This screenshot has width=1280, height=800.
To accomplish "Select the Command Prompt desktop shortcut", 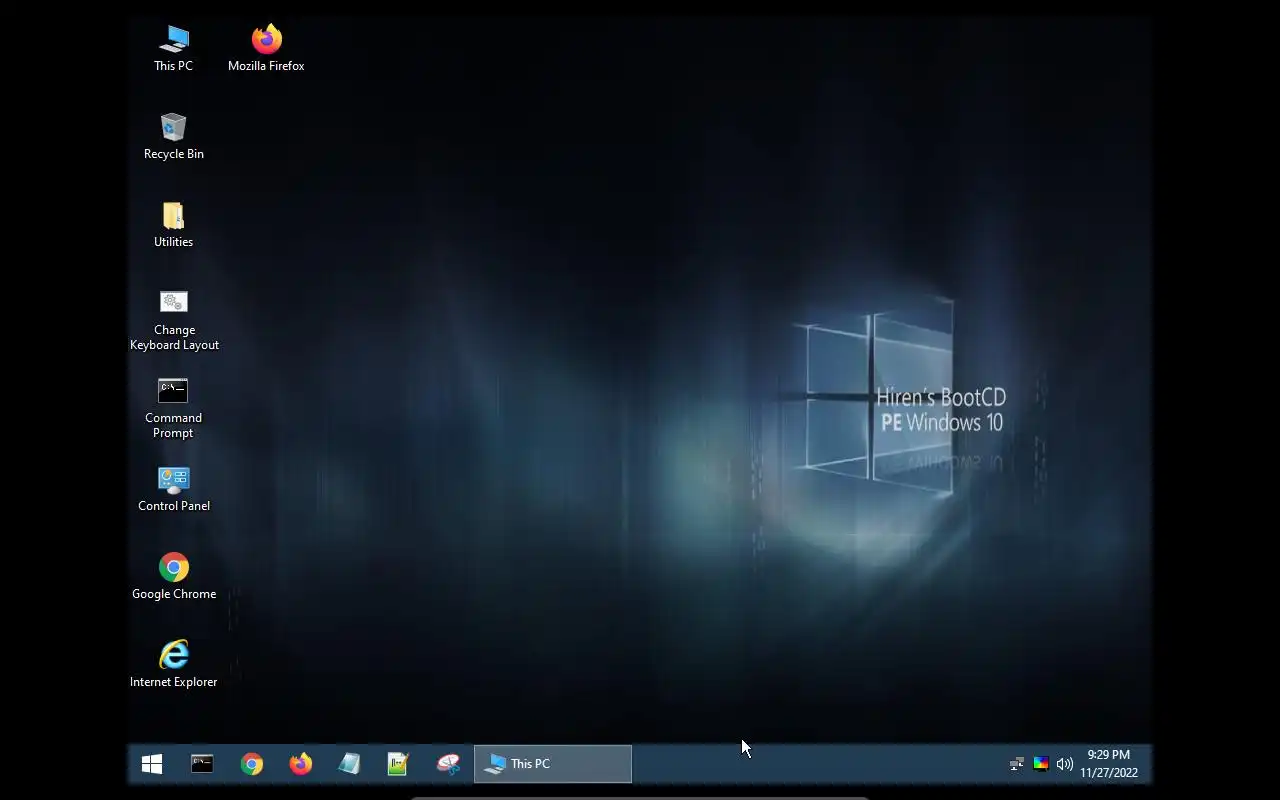I will coord(173,408).
